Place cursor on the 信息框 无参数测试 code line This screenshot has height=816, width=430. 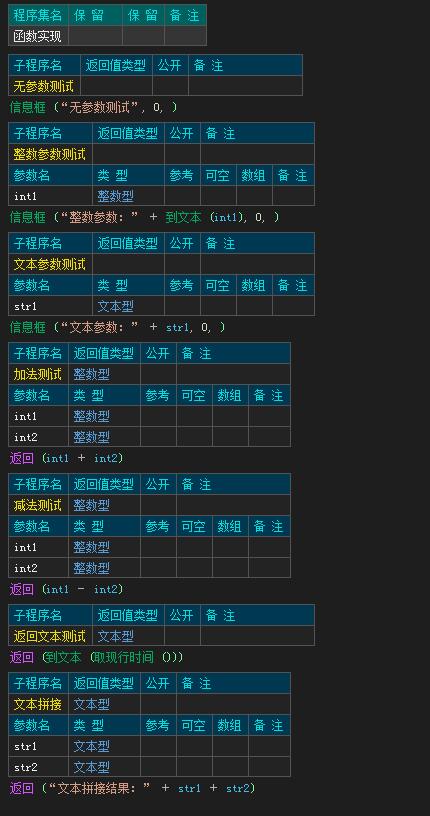[x=94, y=108]
